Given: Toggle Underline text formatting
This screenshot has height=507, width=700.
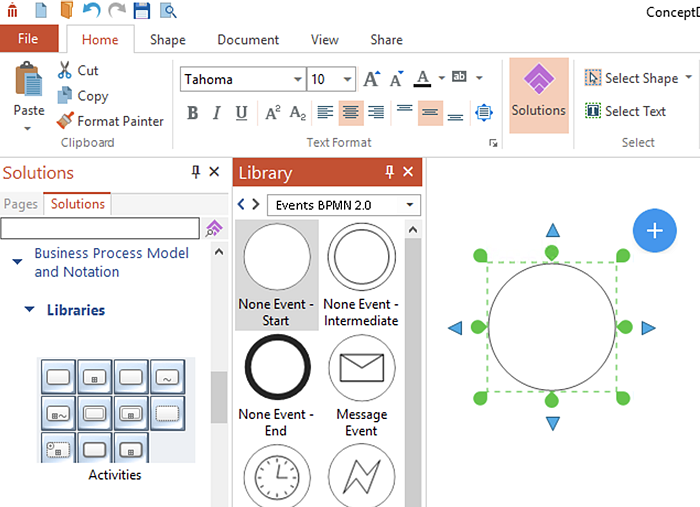Looking at the screenshot, I should (241, 113).
